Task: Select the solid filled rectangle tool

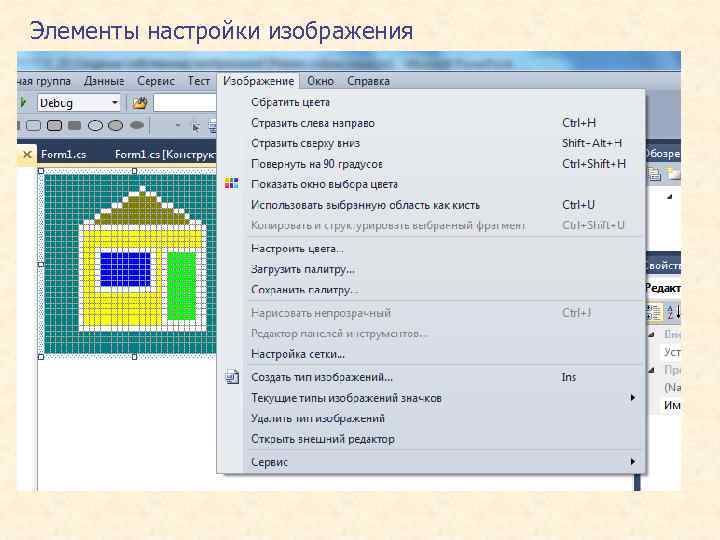Action: point(74,125)
